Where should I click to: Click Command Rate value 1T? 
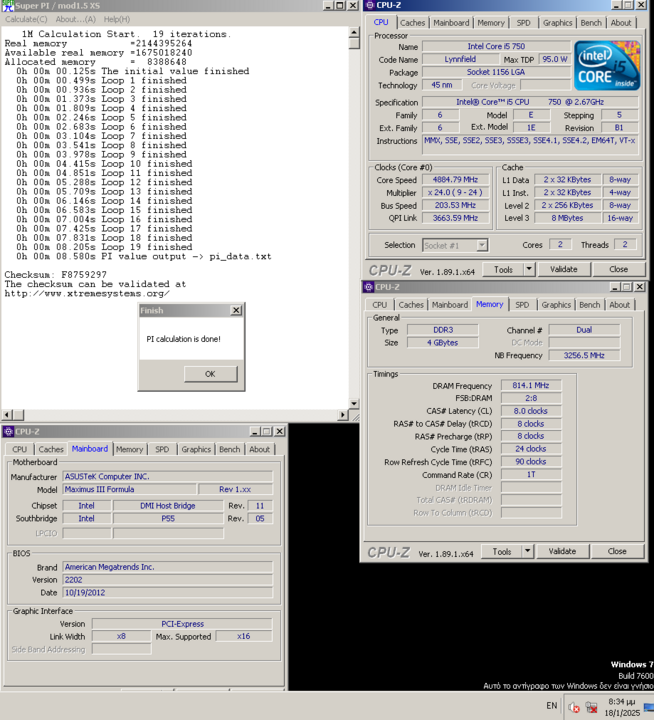pos(531,474)
